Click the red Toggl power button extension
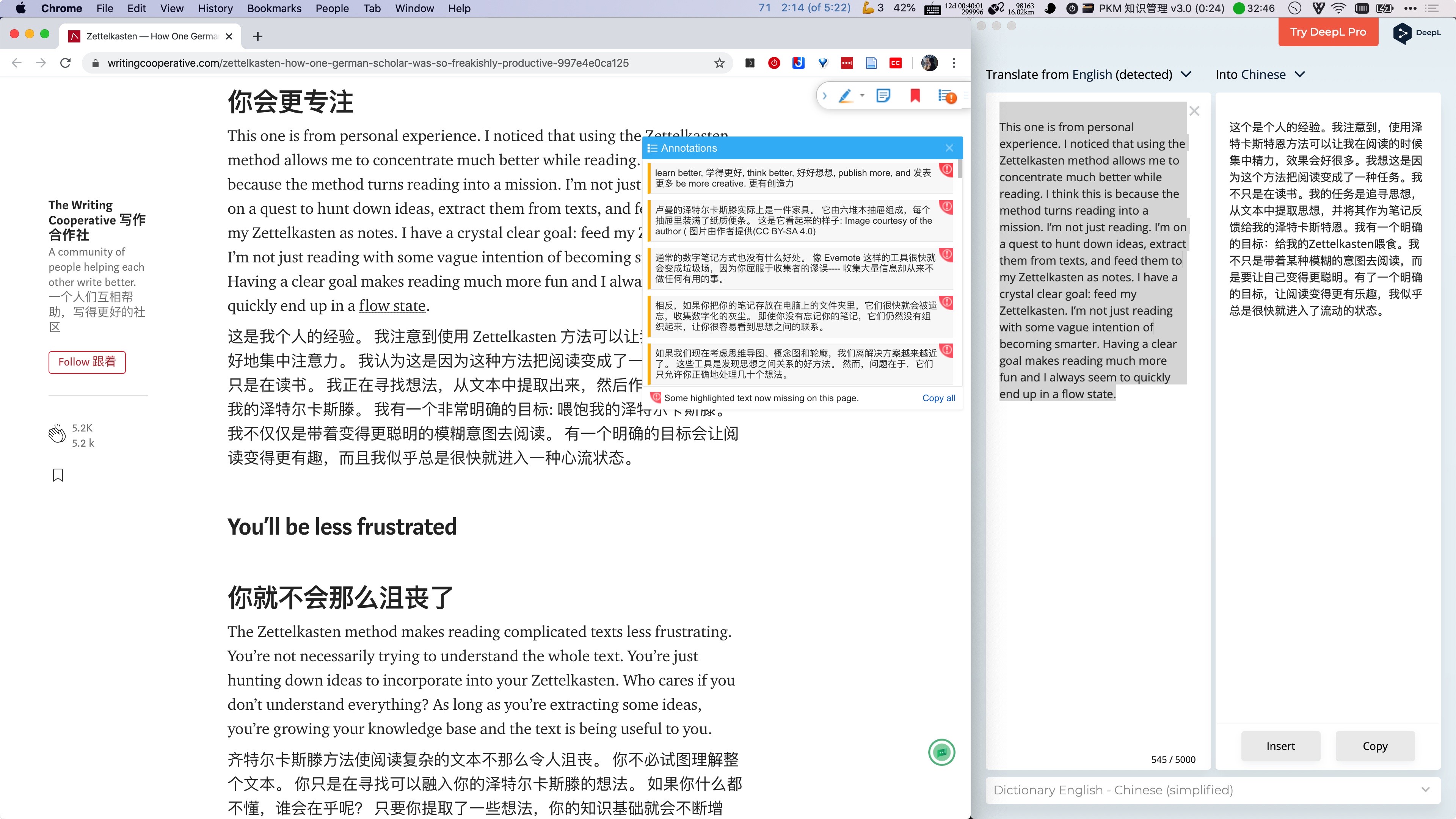Image resolution: width=1456 pixels, height=819 pixels. click(x=774, y=63)
